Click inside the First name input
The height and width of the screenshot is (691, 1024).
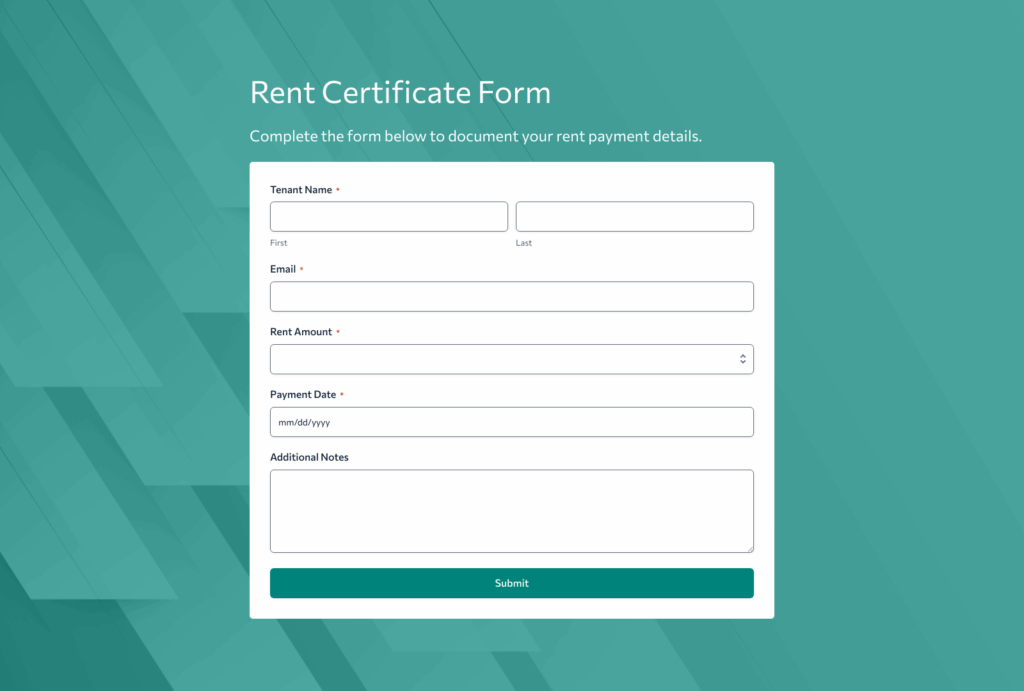tap(388, 216)
